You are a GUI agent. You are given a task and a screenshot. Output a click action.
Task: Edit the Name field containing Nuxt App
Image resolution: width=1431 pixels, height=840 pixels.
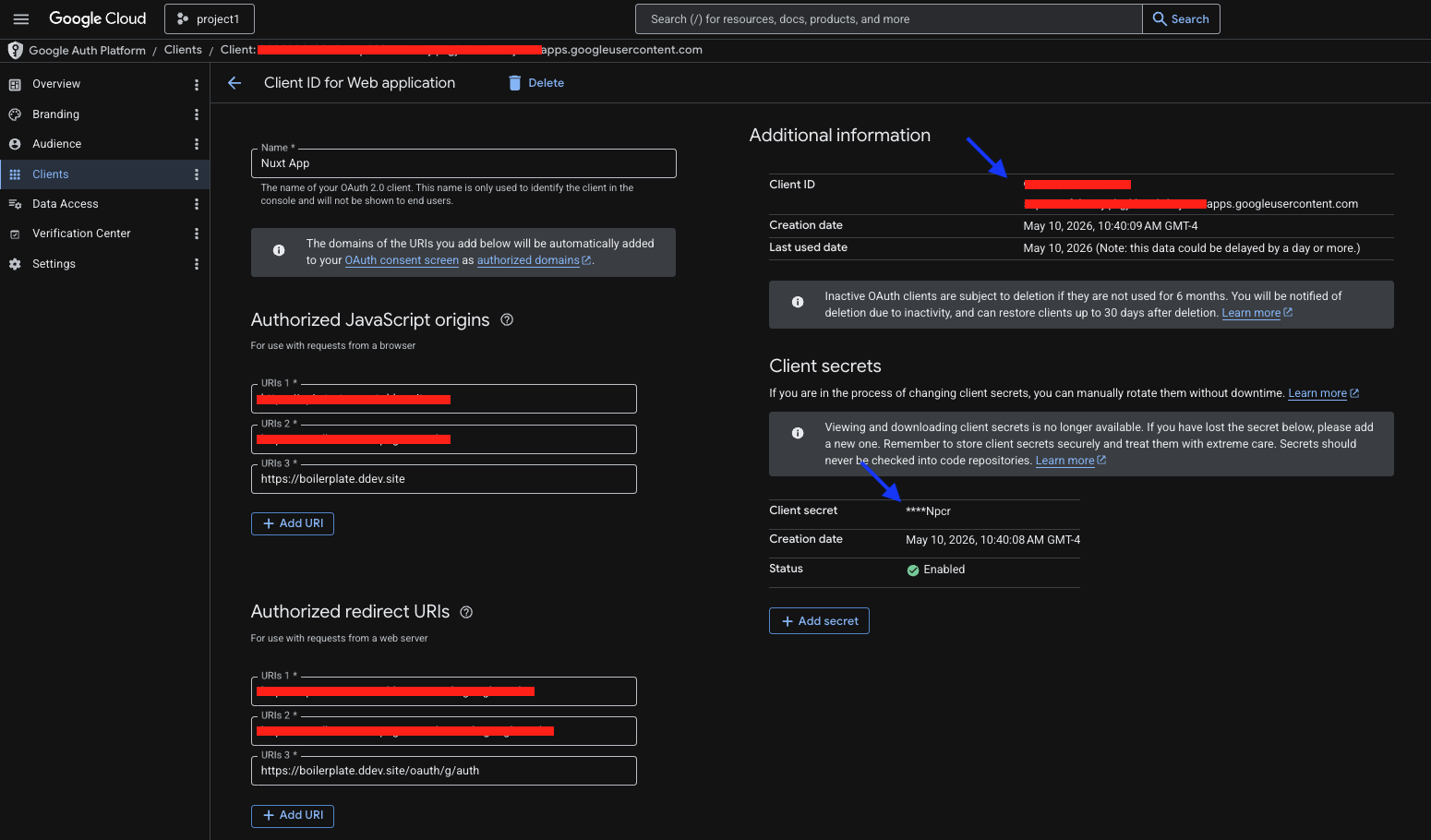[x=463, y=163]
